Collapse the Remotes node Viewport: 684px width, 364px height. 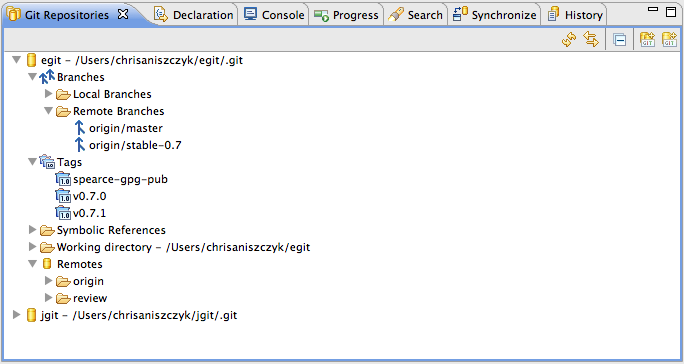32,264
